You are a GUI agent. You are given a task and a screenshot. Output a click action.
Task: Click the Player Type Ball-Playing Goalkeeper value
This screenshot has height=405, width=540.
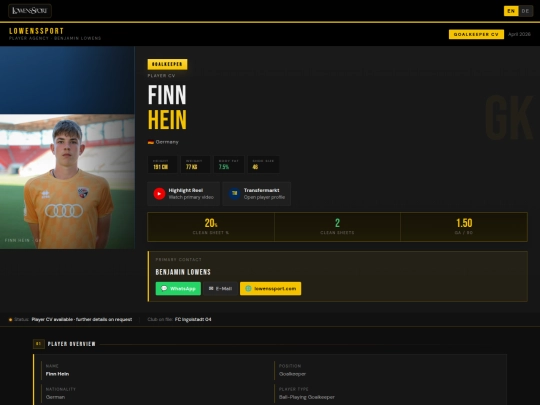[x=307, y=397]
